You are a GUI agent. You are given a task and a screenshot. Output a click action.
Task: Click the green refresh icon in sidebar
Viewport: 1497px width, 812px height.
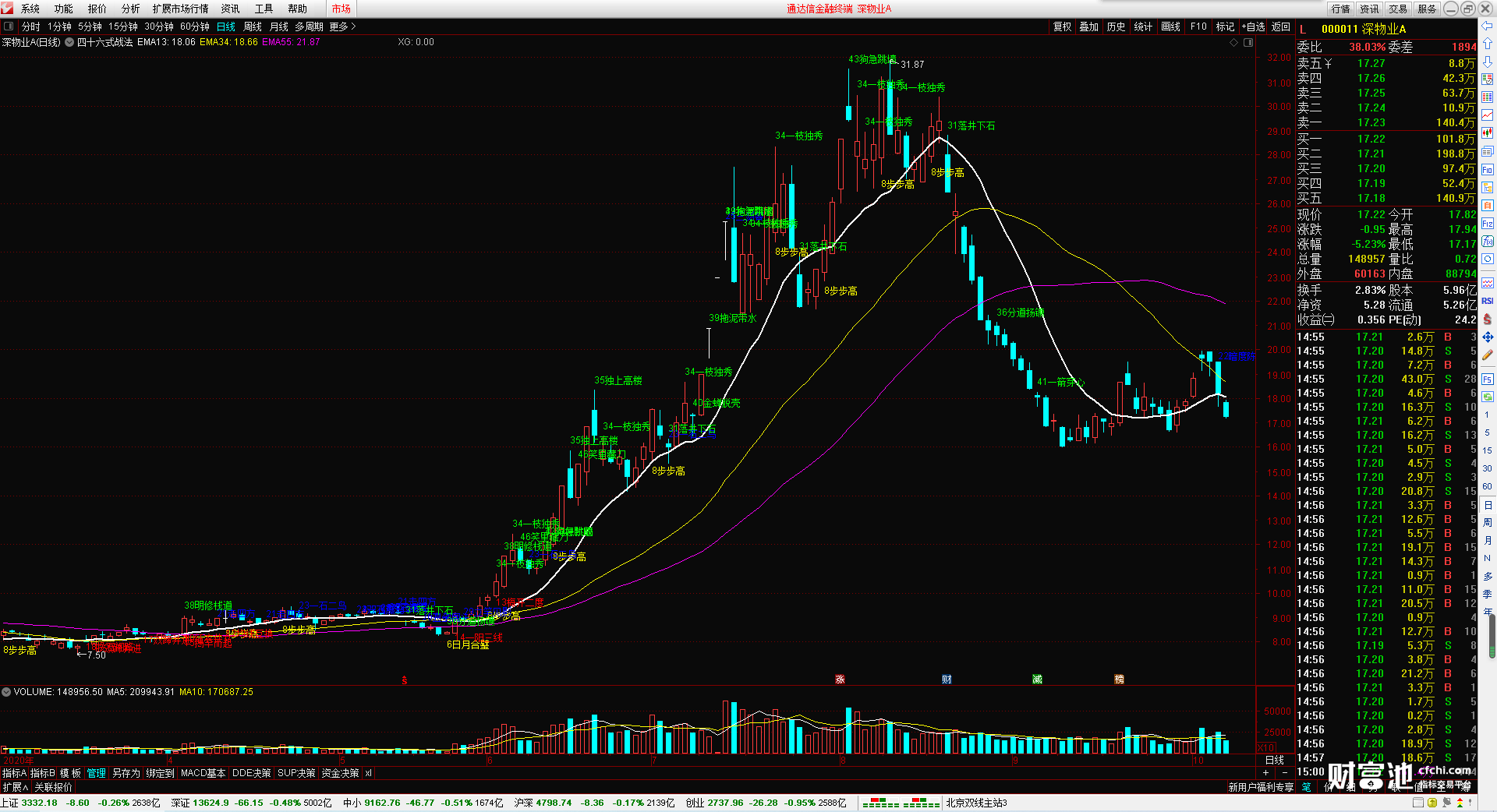(1488, 397)
